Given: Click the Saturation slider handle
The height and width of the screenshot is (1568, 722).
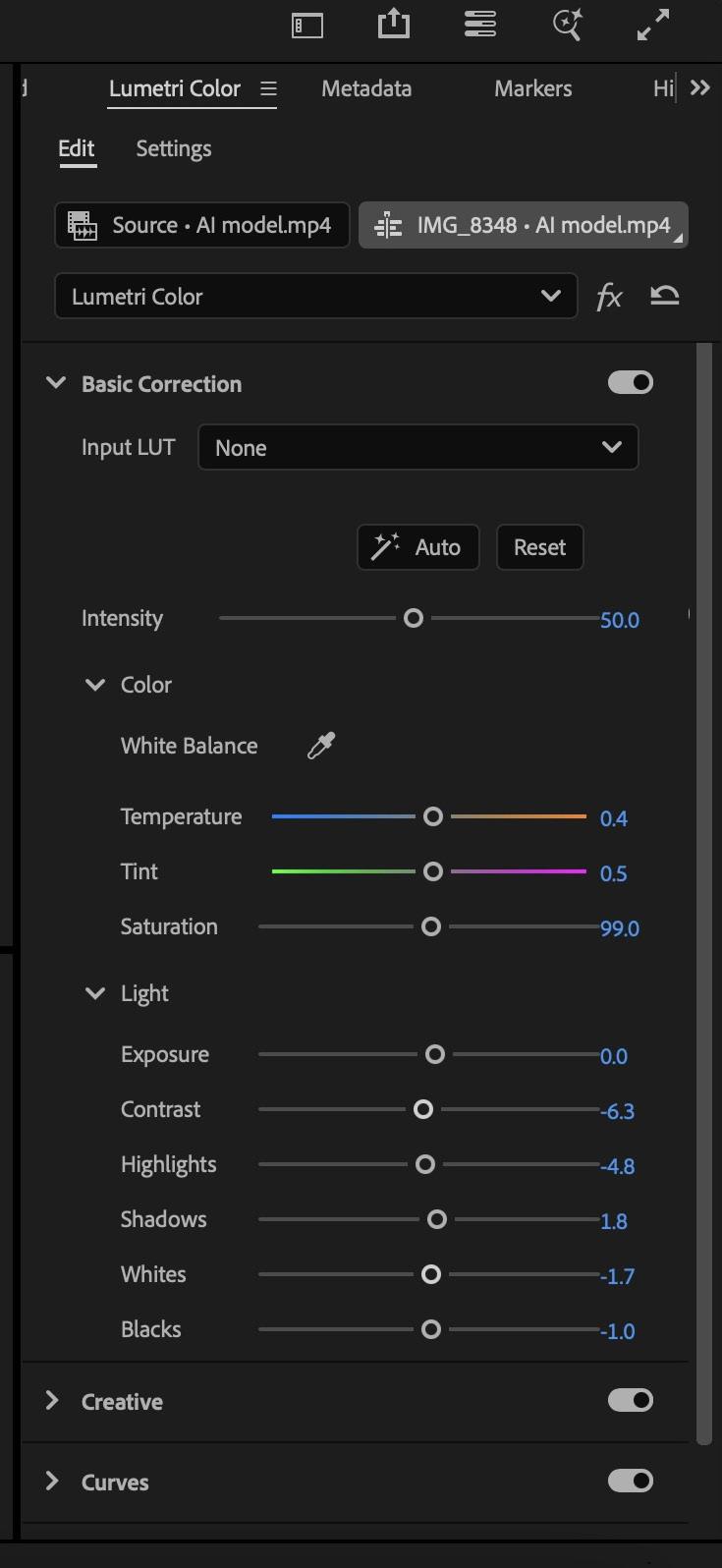Looking at the screenshot, I should pyautogui.click(x=430, y=926).
